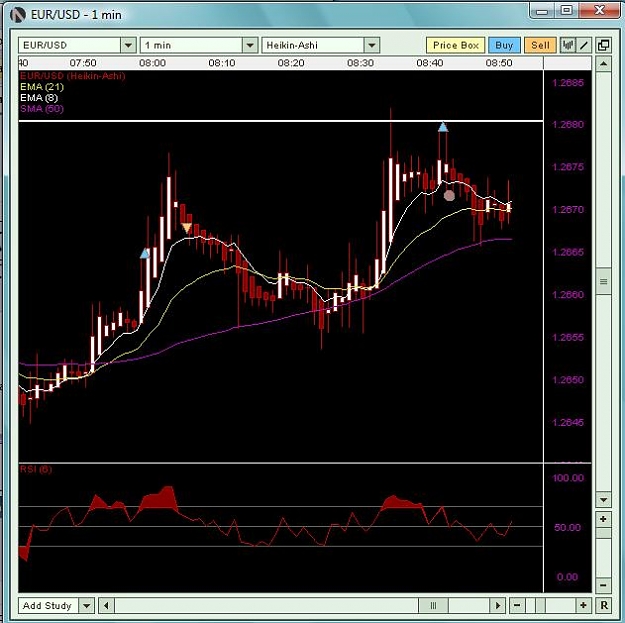
Task: Click the Add Study button
Action: [48, 606]
